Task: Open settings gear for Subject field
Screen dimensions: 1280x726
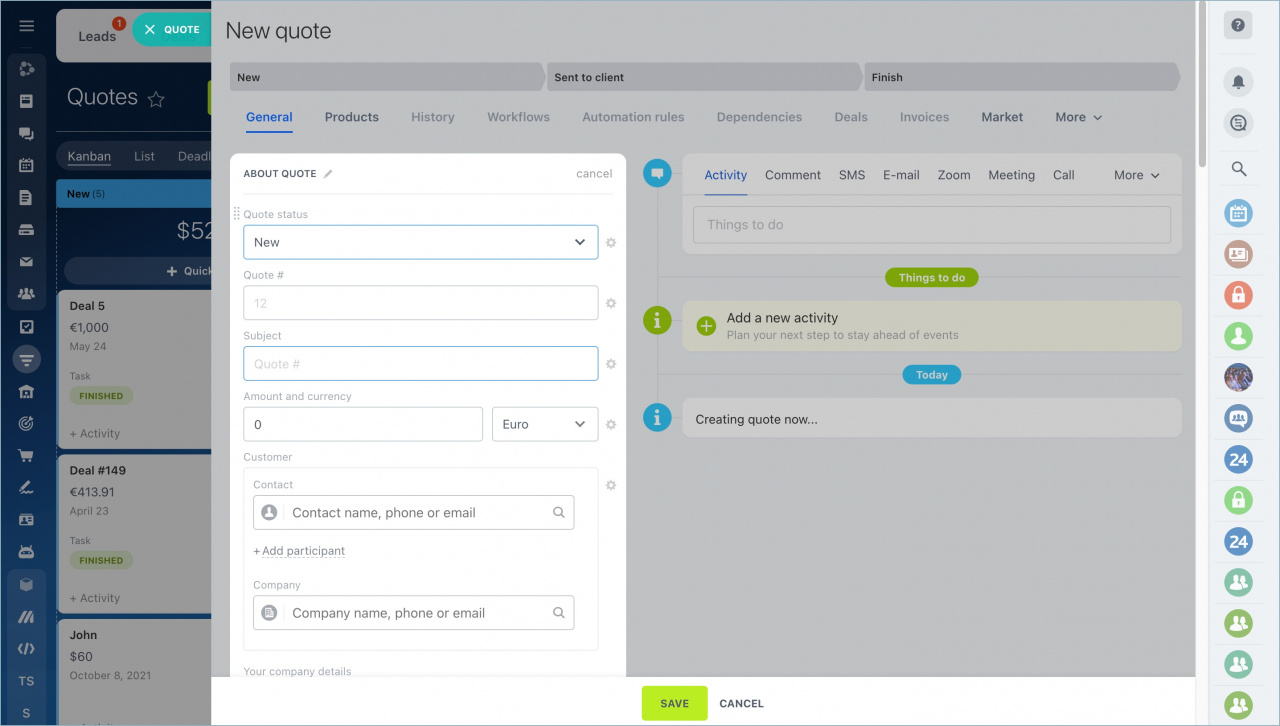Action: [611, 364]
